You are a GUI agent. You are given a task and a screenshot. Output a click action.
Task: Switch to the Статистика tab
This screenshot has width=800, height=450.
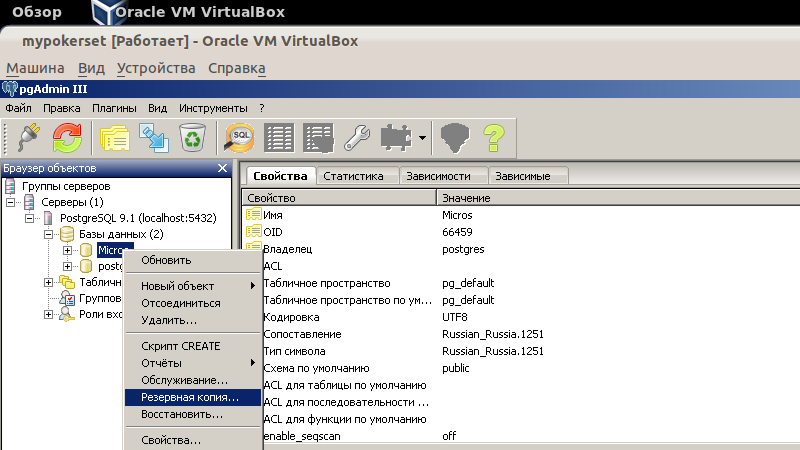point(353,176)
